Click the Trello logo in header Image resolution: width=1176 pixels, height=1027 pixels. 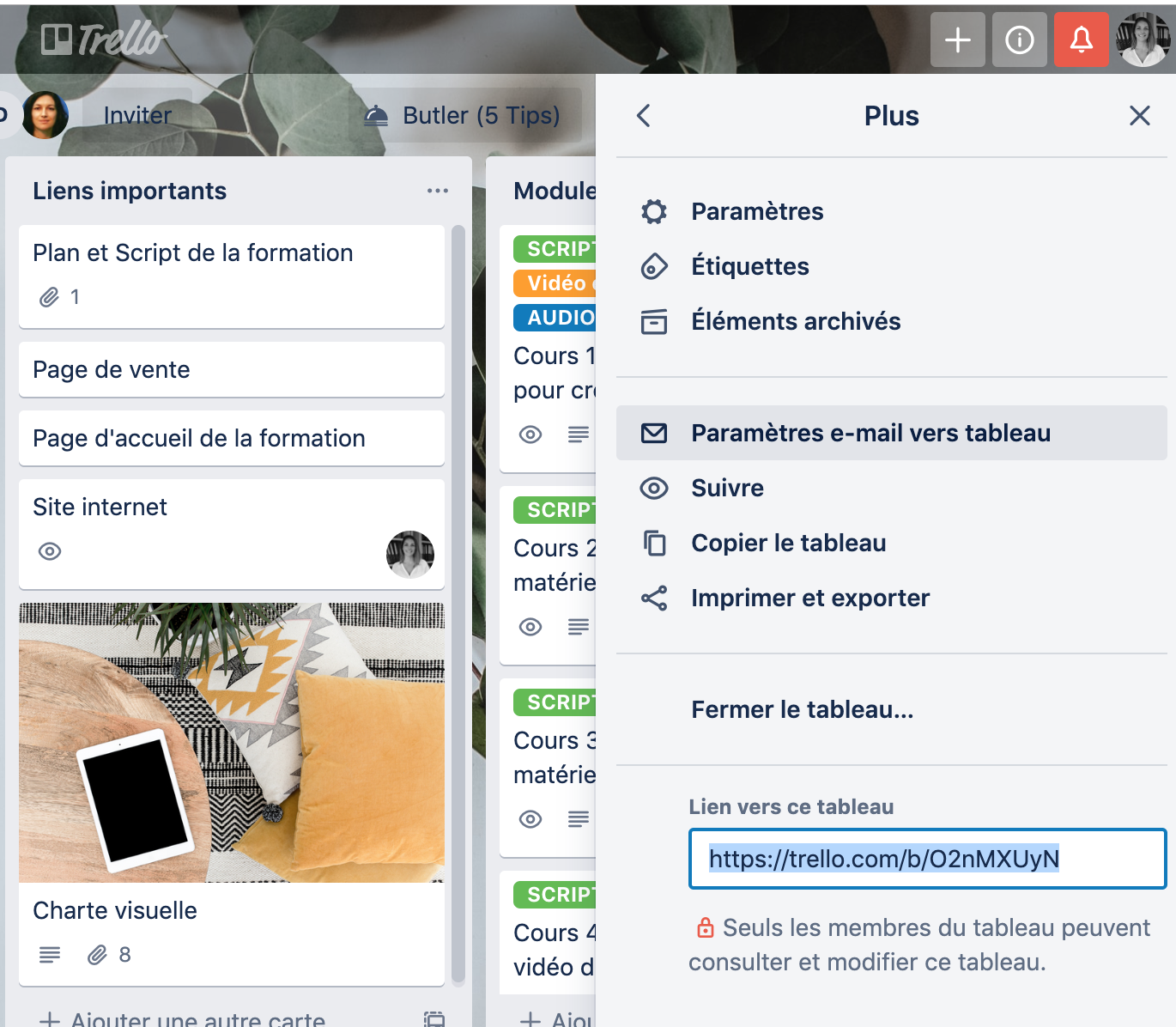pyautogui.click(x=103, y=39)
